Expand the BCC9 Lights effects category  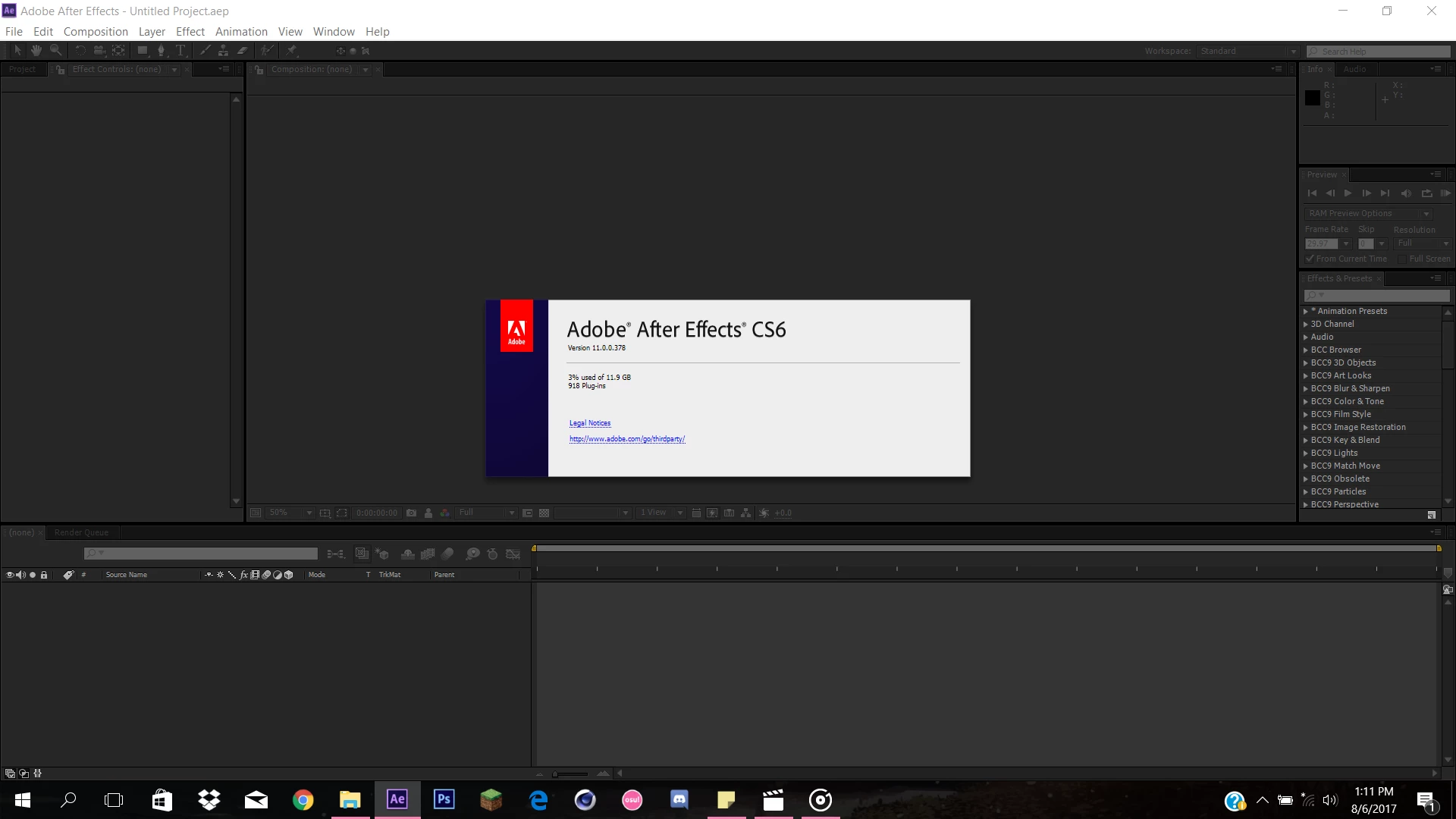1305,453
